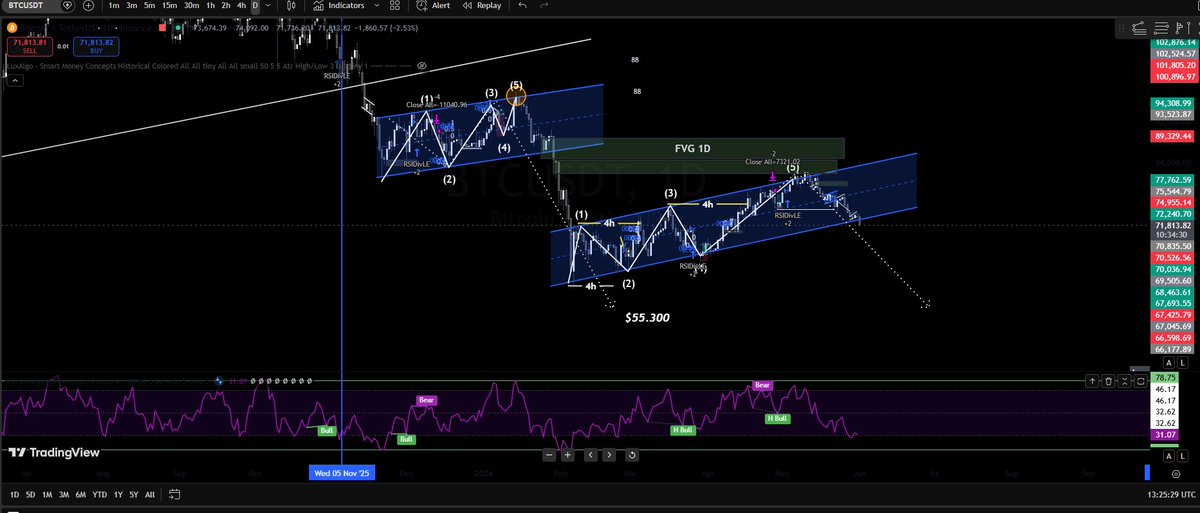
Task: Open the go to date calendar icon
Action: (x=175, y=495)
